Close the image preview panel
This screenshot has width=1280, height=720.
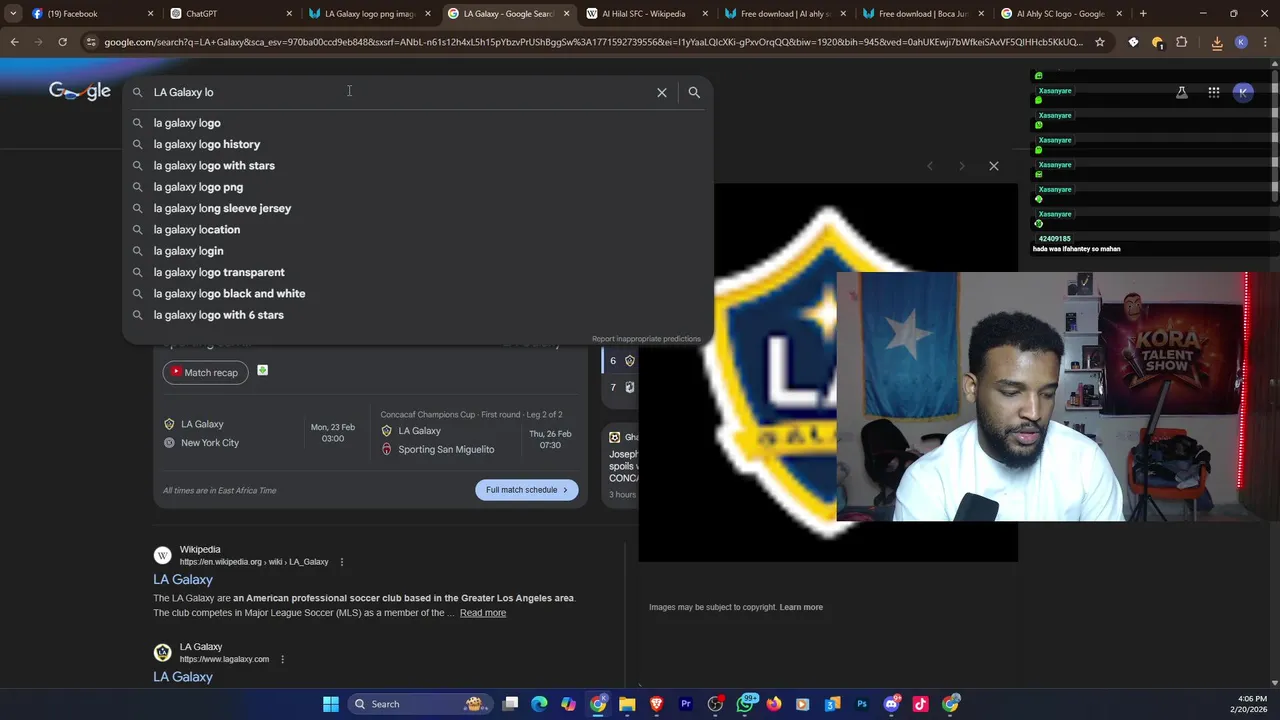click(x=994, y=166)
